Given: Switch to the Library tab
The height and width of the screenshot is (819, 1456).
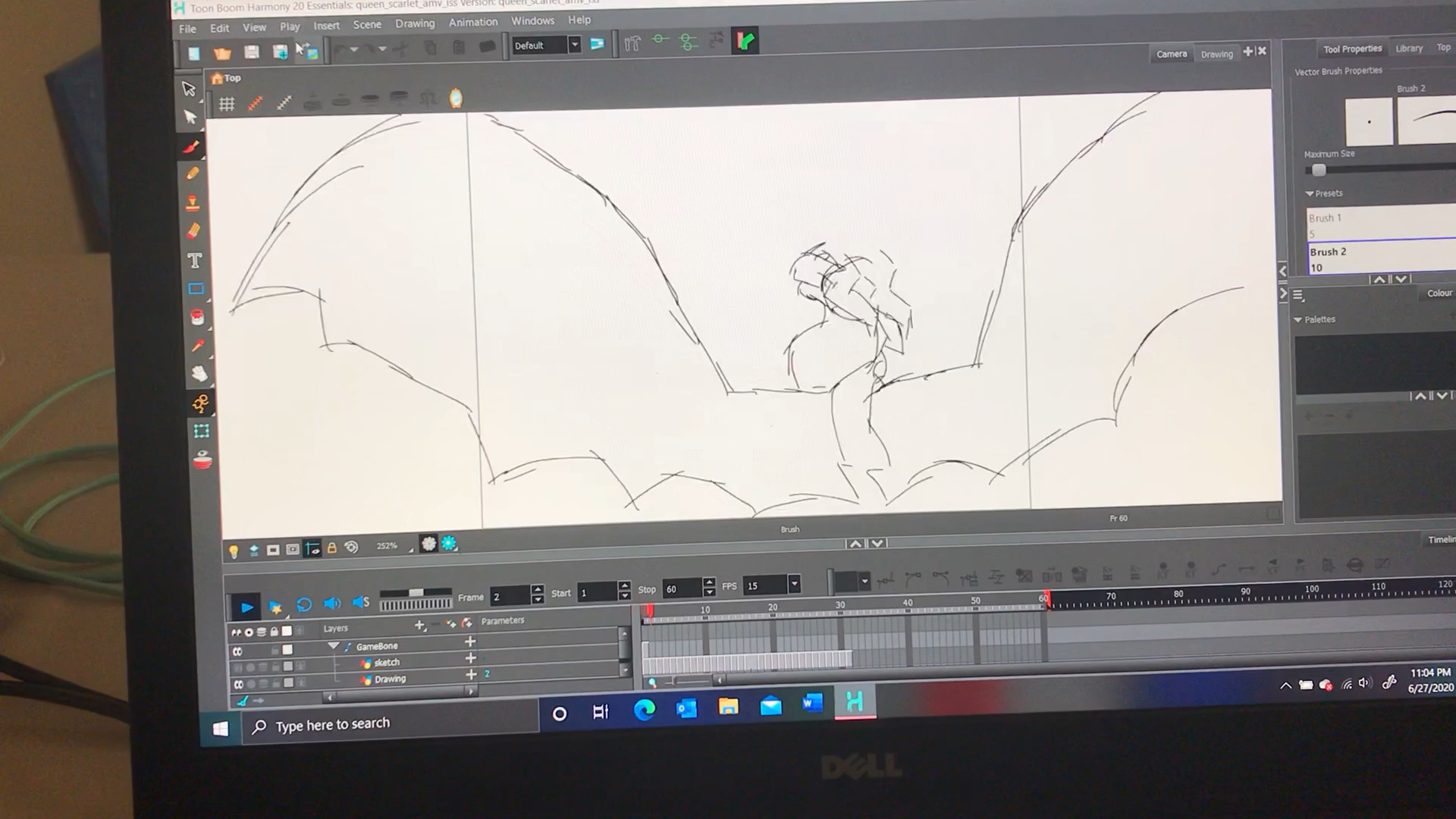Looking at the screenshot, I should 1409,48.
